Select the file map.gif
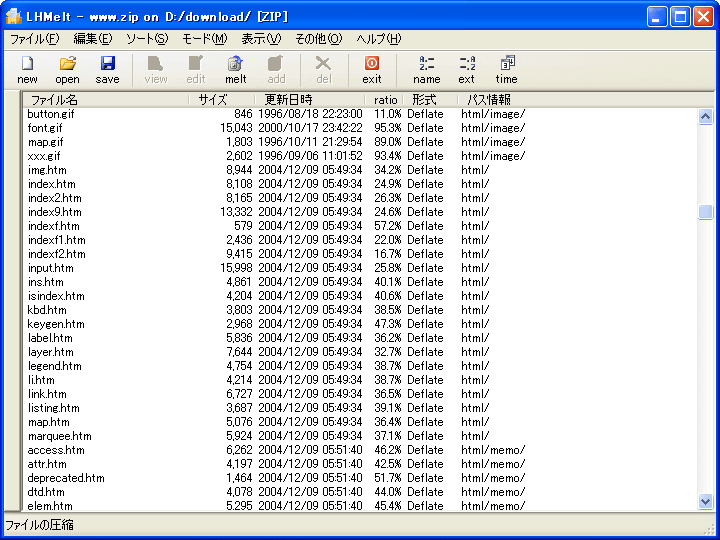Viewport: 720px width, 540px height. point(45,142)
